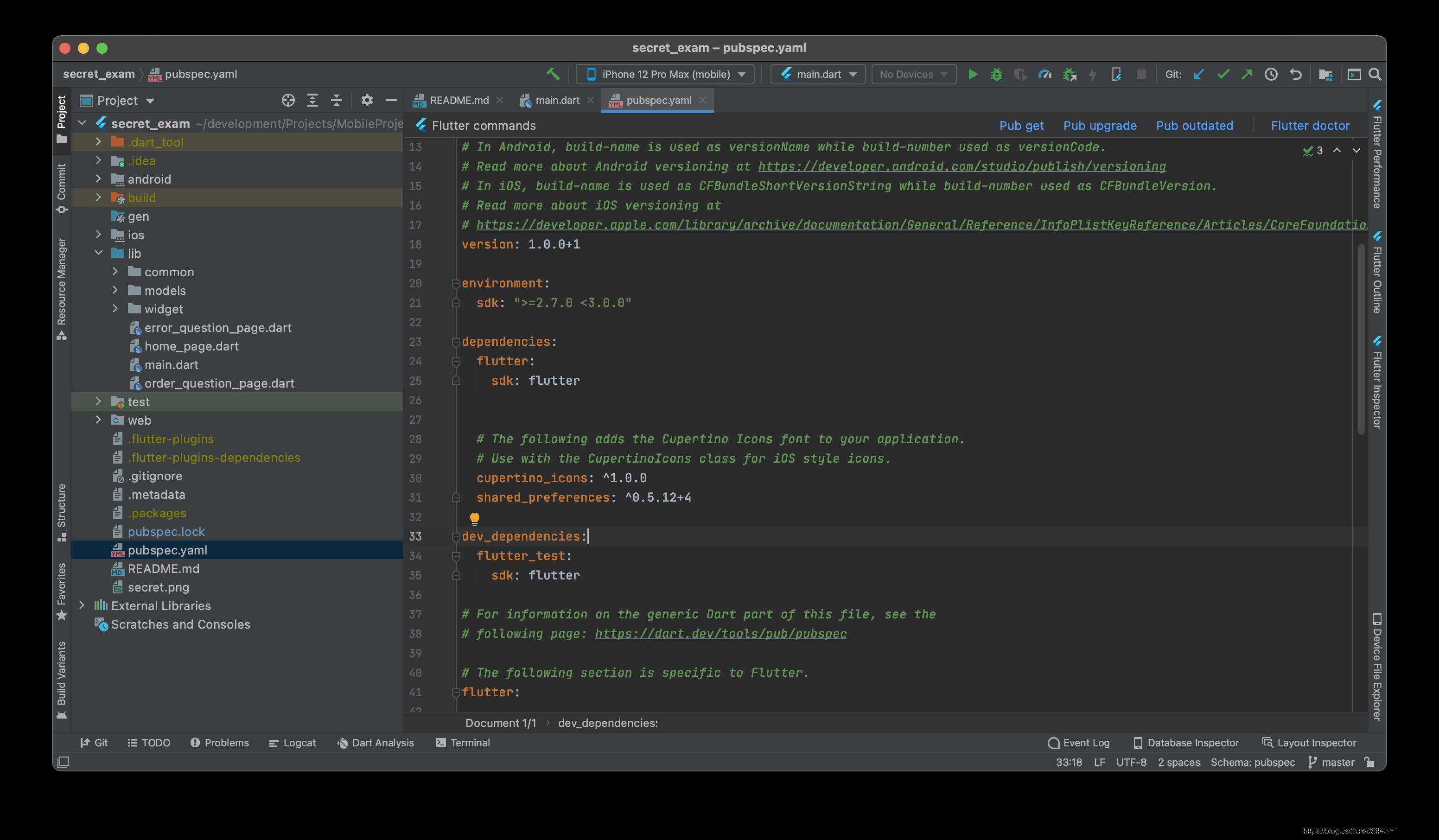The width and height of the screenshot is (1439, 840).
Task: Click the Terminal bottom panel tab
Action: tap(469, 742)
